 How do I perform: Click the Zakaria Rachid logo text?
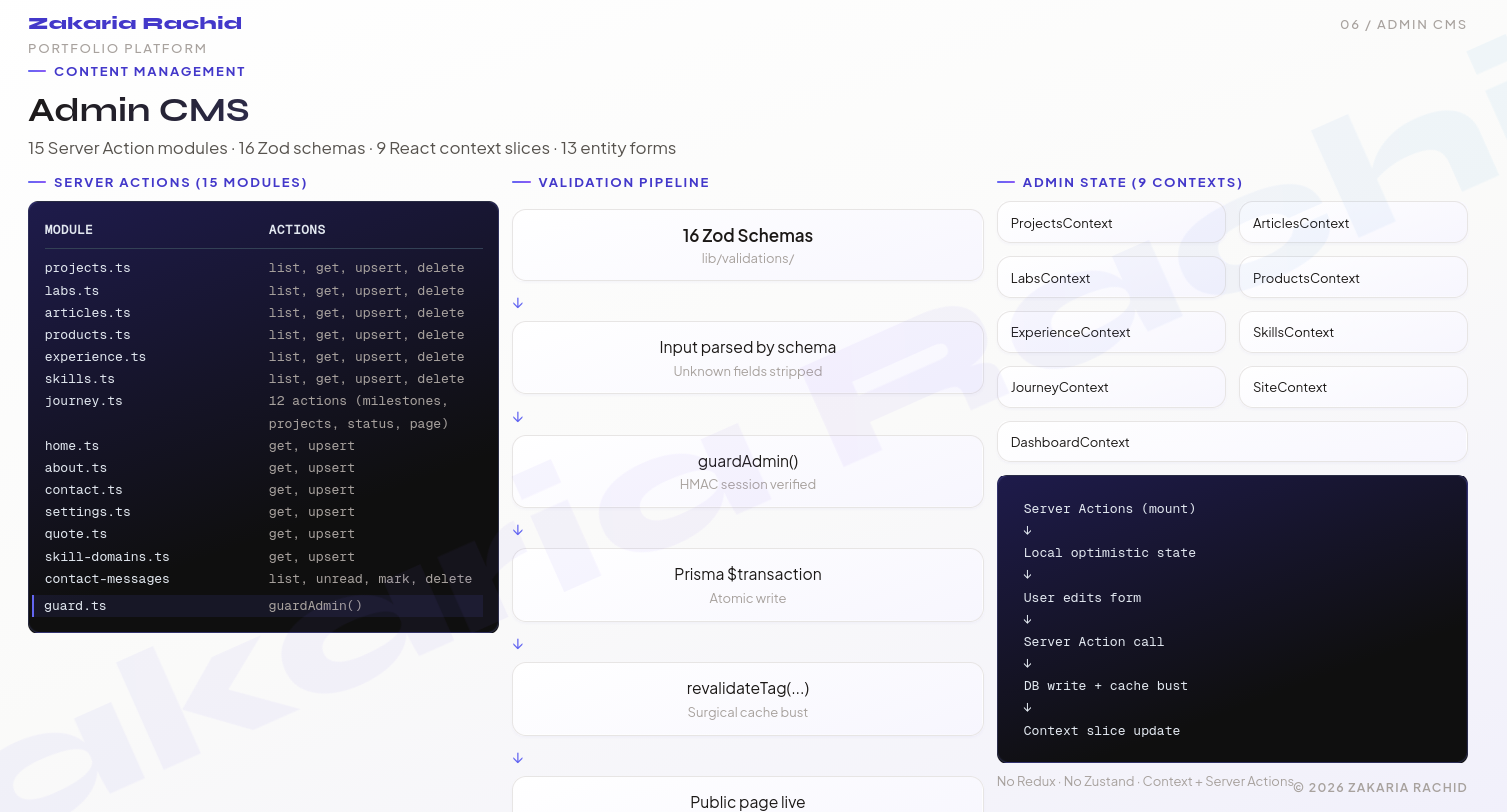[x=135, y=23]
